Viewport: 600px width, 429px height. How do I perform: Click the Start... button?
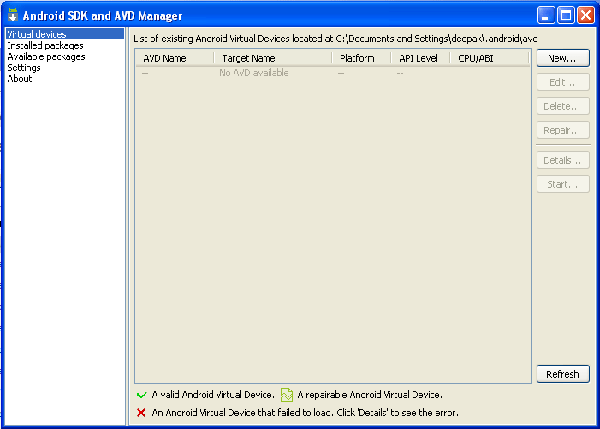pos(562,184)
